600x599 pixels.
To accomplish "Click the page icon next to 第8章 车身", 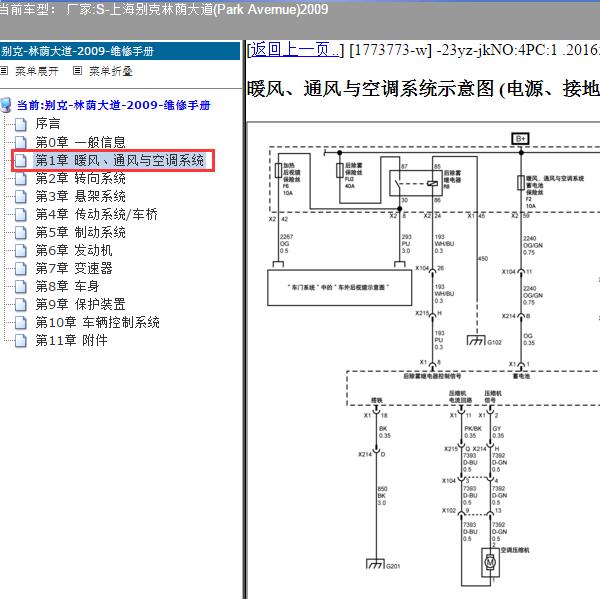I will [x=21, y=286].
